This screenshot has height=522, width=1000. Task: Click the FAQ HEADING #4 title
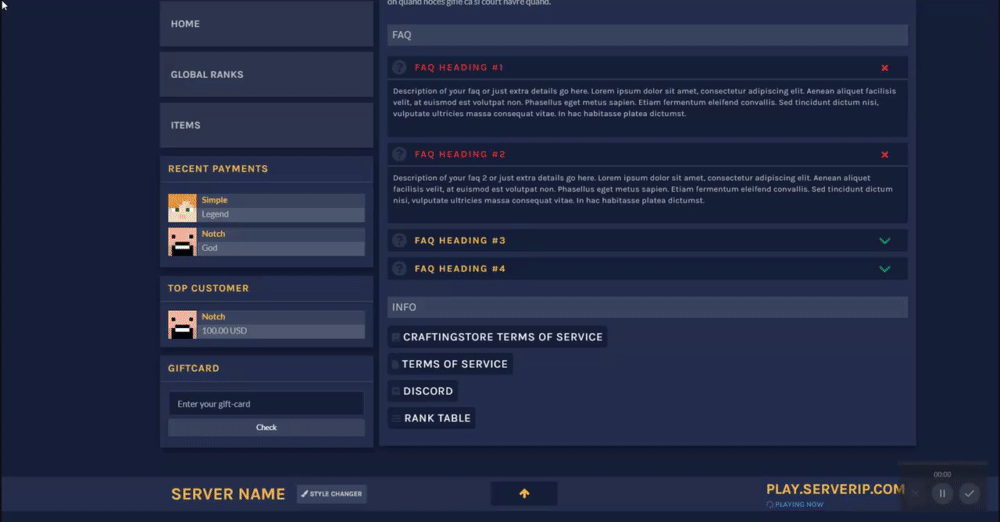point(460,269)
